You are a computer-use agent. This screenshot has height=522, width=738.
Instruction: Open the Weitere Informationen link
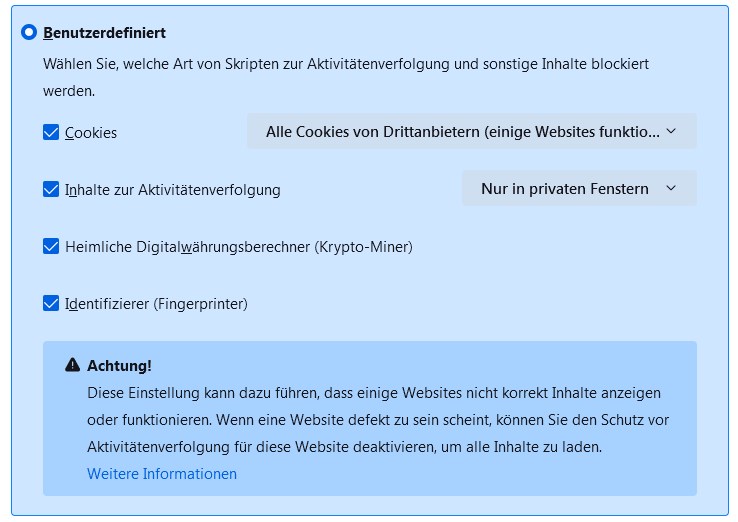coord(162,474)
